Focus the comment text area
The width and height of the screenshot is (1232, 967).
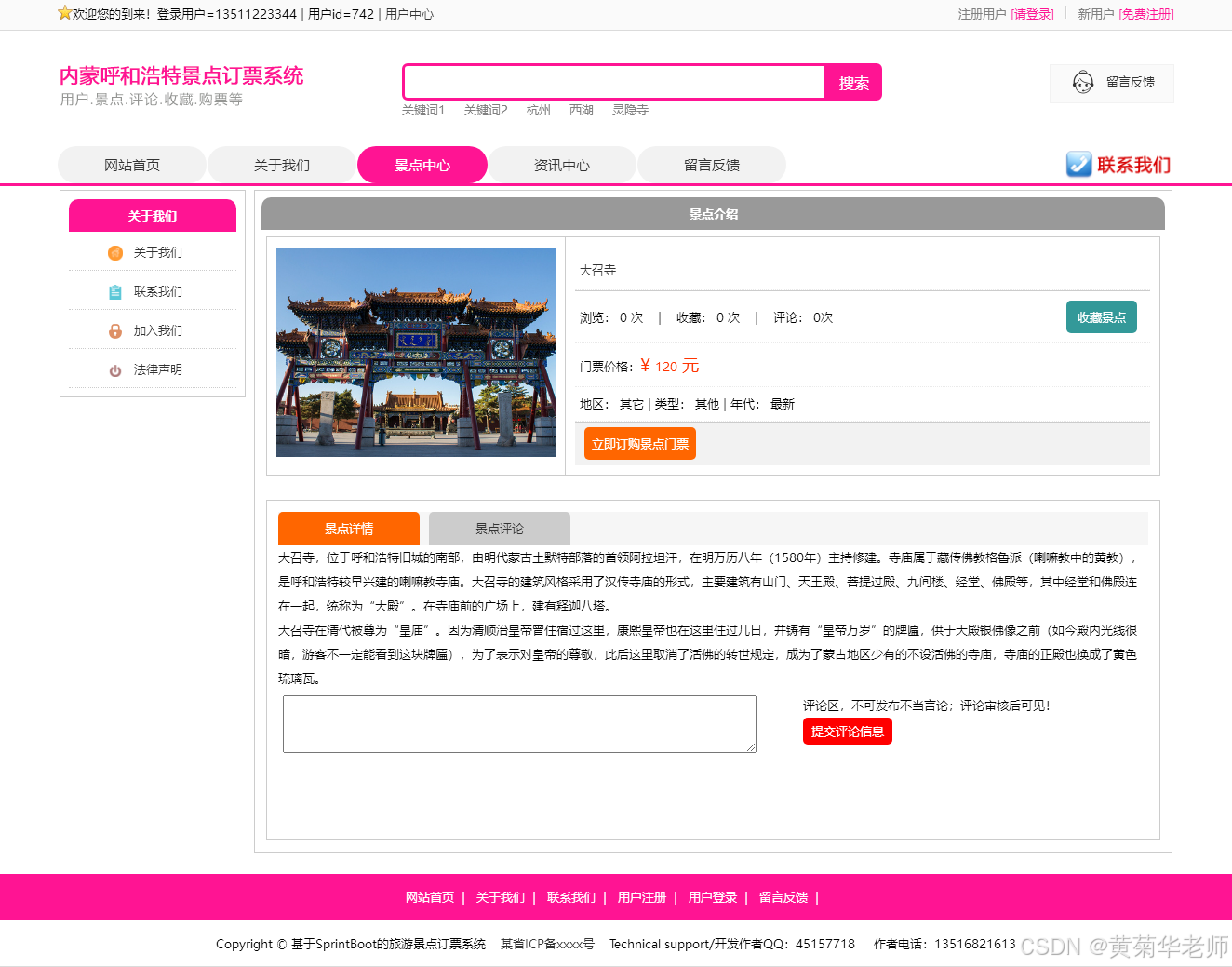(x=519, y=724)
